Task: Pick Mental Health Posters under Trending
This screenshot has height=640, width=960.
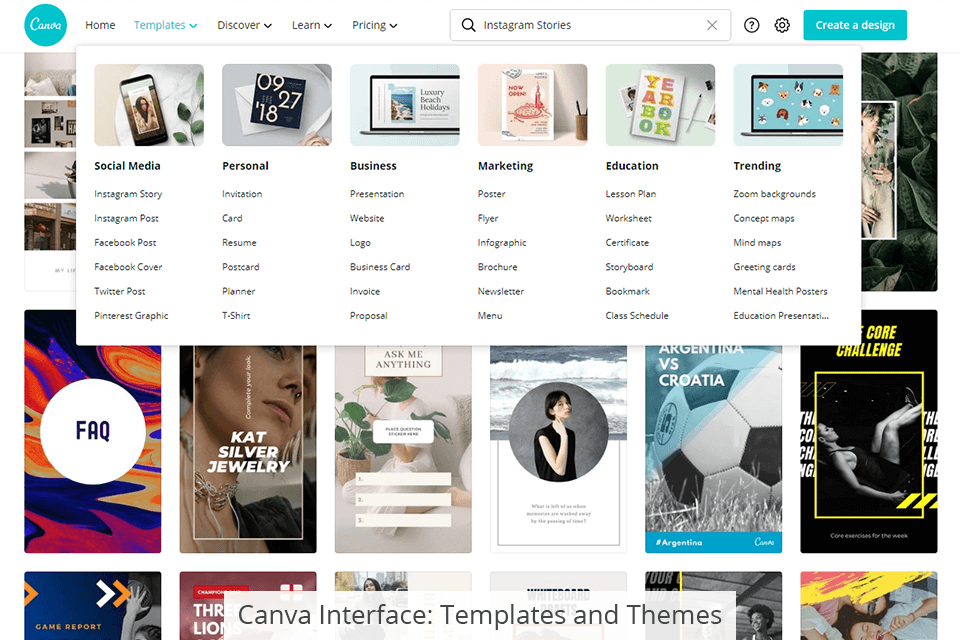Action: click(780, 292)
